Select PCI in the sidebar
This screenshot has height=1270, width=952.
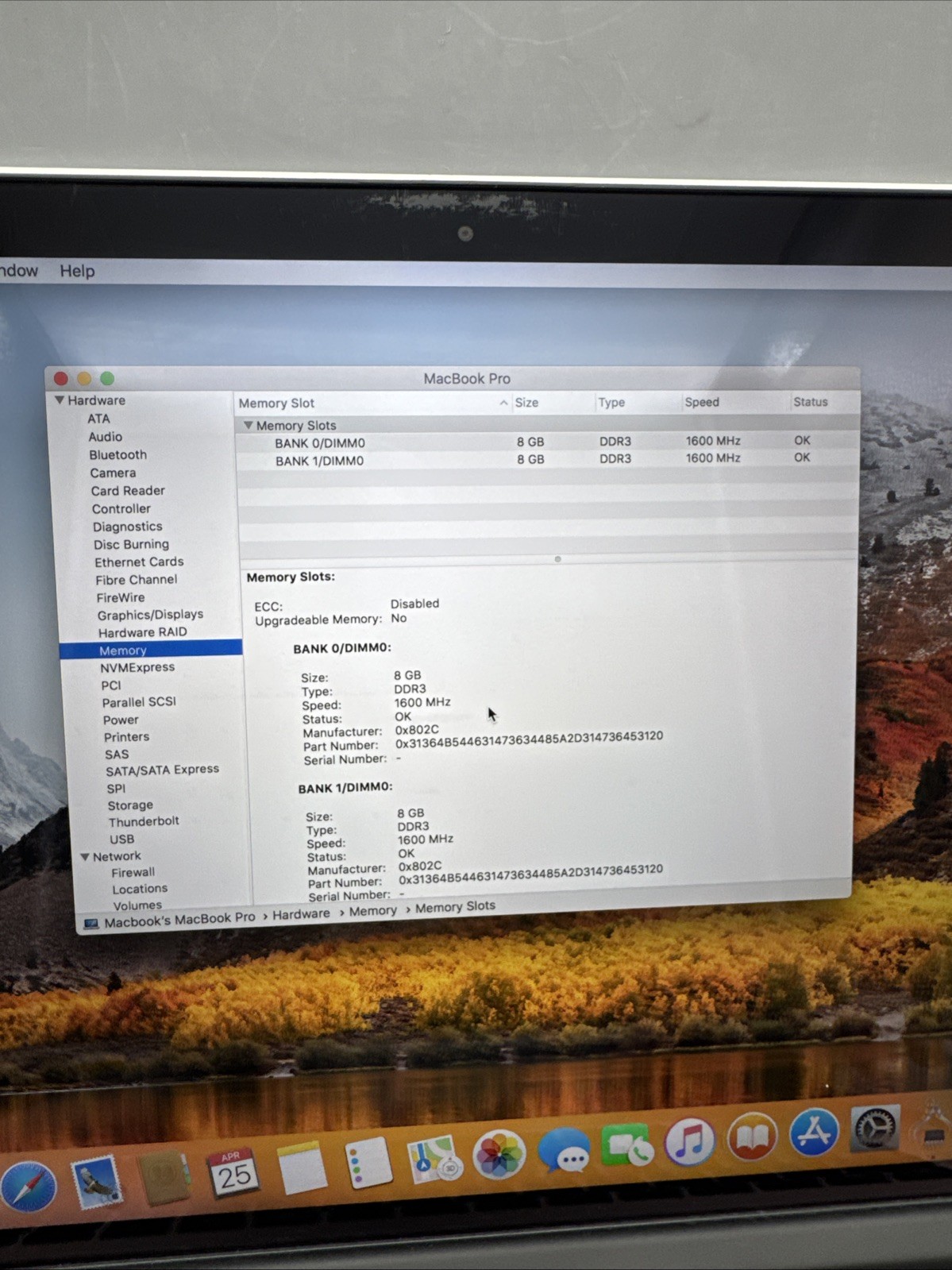click(x=111, y=685)
